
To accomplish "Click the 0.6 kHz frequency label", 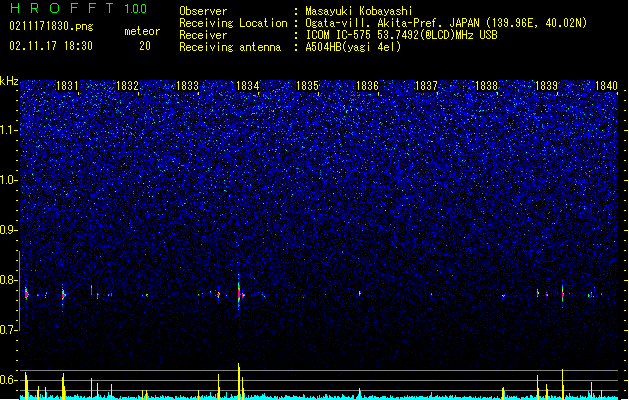I will 9,380.
